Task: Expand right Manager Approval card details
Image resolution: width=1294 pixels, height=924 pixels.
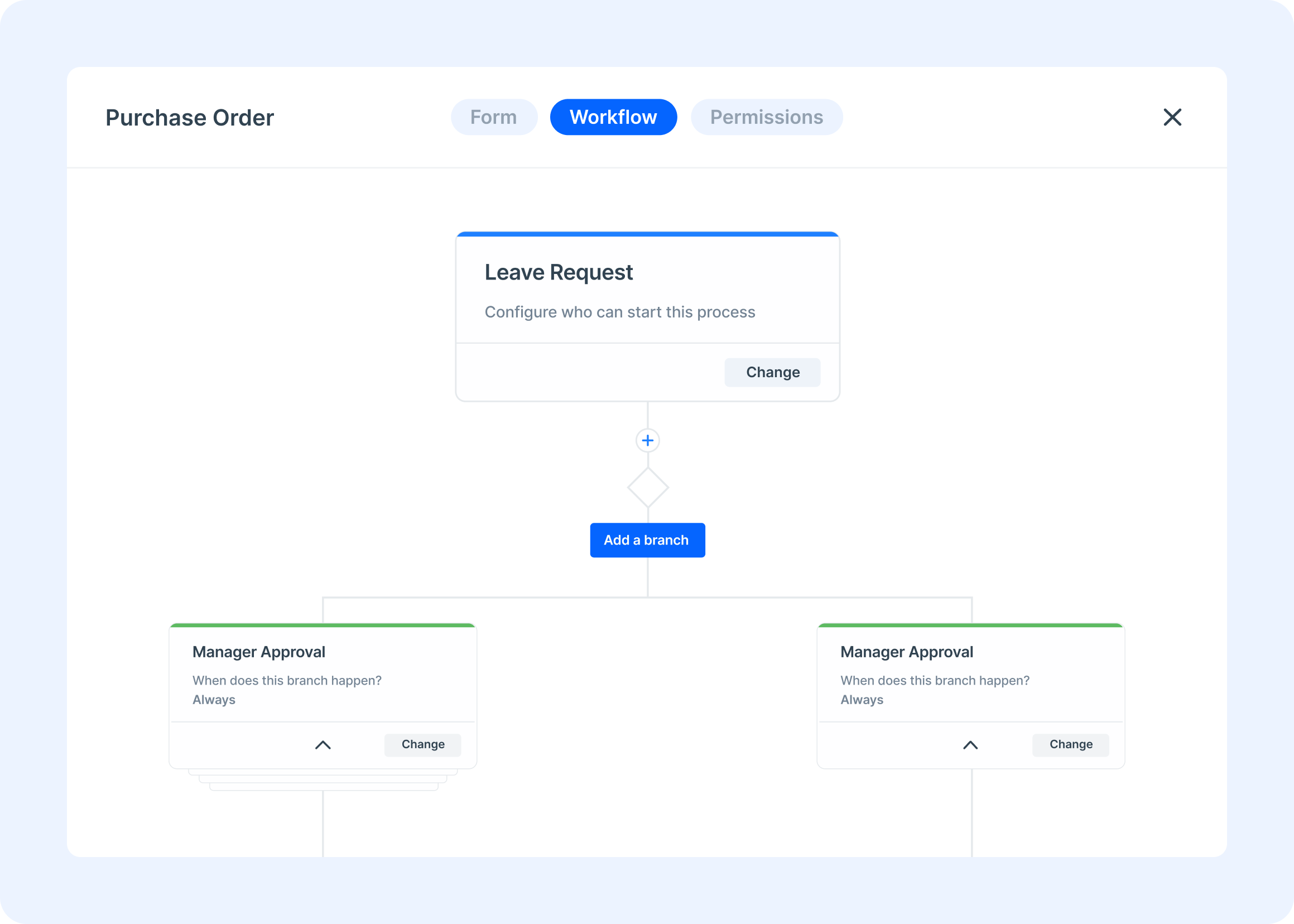Action: pos(970,745)
